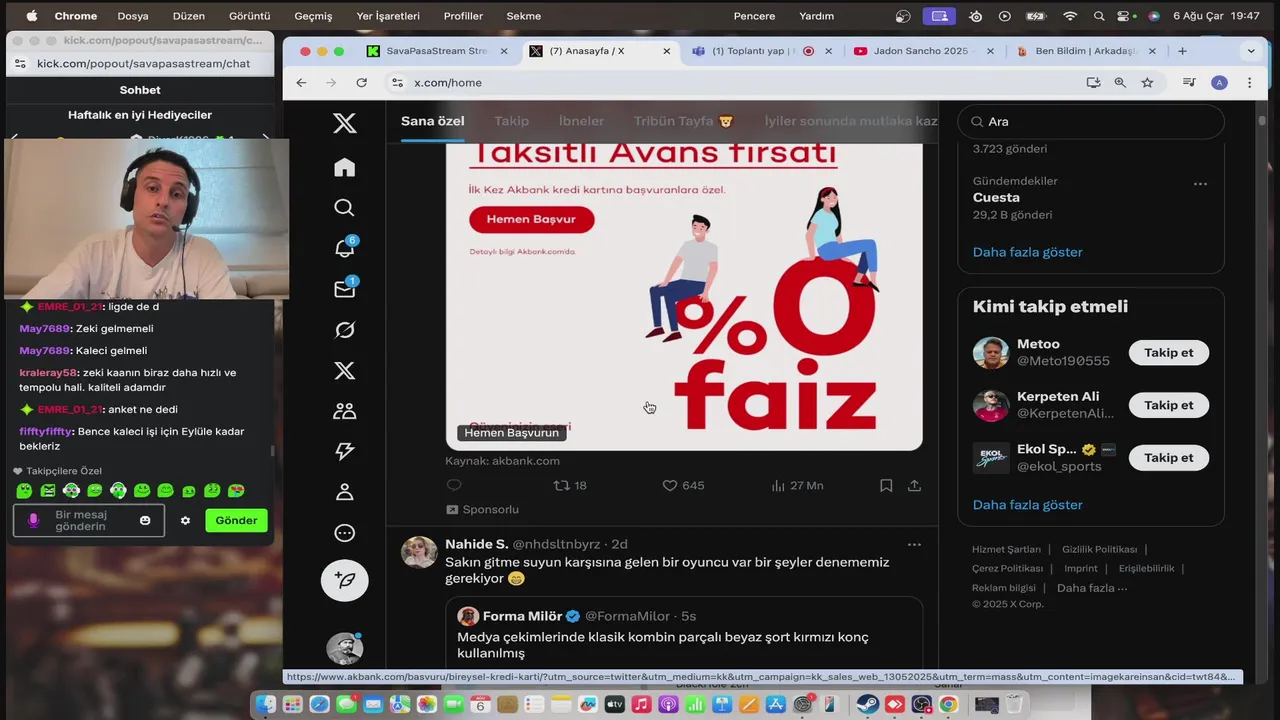Bookmark page with Chrome star icon
1280x720 pixels.
[1147, 83]
